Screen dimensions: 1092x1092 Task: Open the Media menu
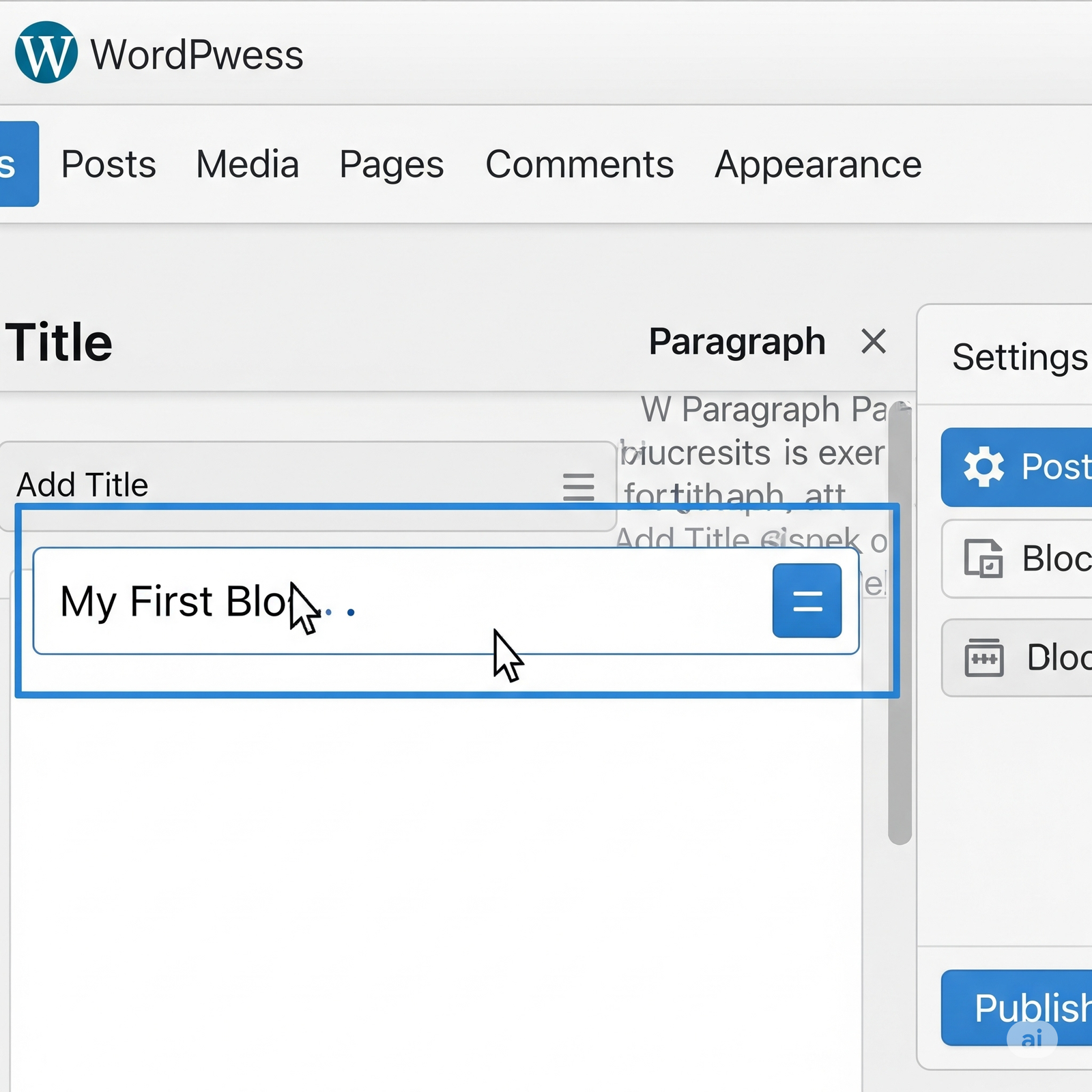[x=248, y=164]
